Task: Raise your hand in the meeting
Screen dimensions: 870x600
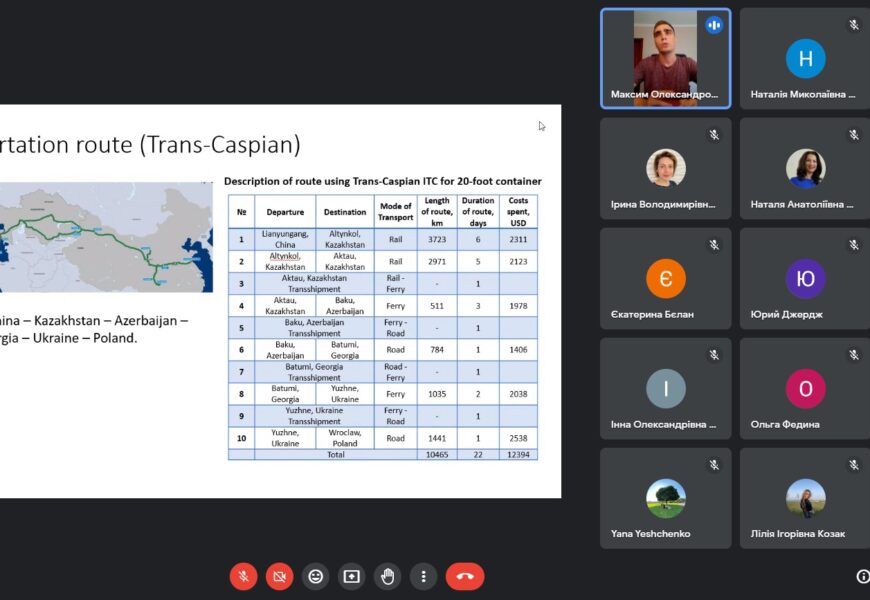Action: point(388,576)
